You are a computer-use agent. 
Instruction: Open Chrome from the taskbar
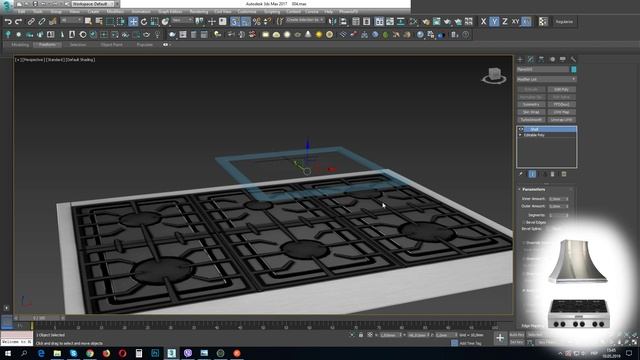pyautogui.click(x=90, y=353)
